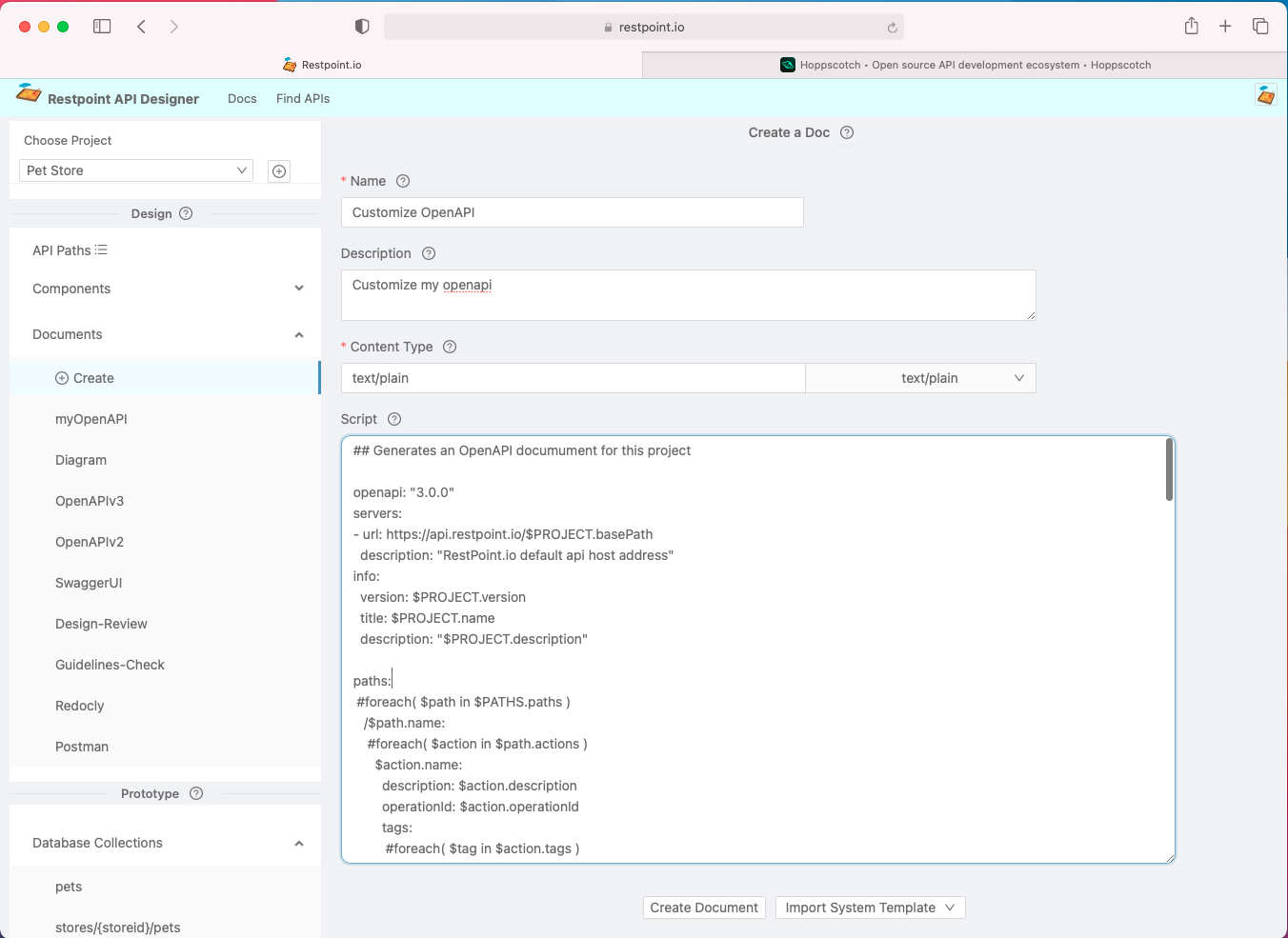Click the Script editor scrollbar thumb
The width and height of the screenshot is (1288, 938).
pos(1169,469)
